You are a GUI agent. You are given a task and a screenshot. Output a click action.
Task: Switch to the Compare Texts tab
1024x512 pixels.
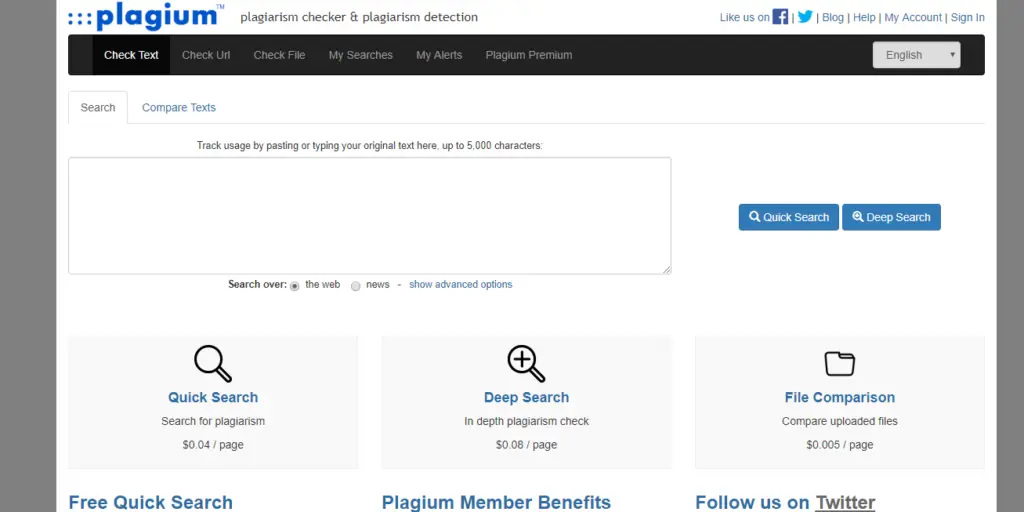pos(179,108)
